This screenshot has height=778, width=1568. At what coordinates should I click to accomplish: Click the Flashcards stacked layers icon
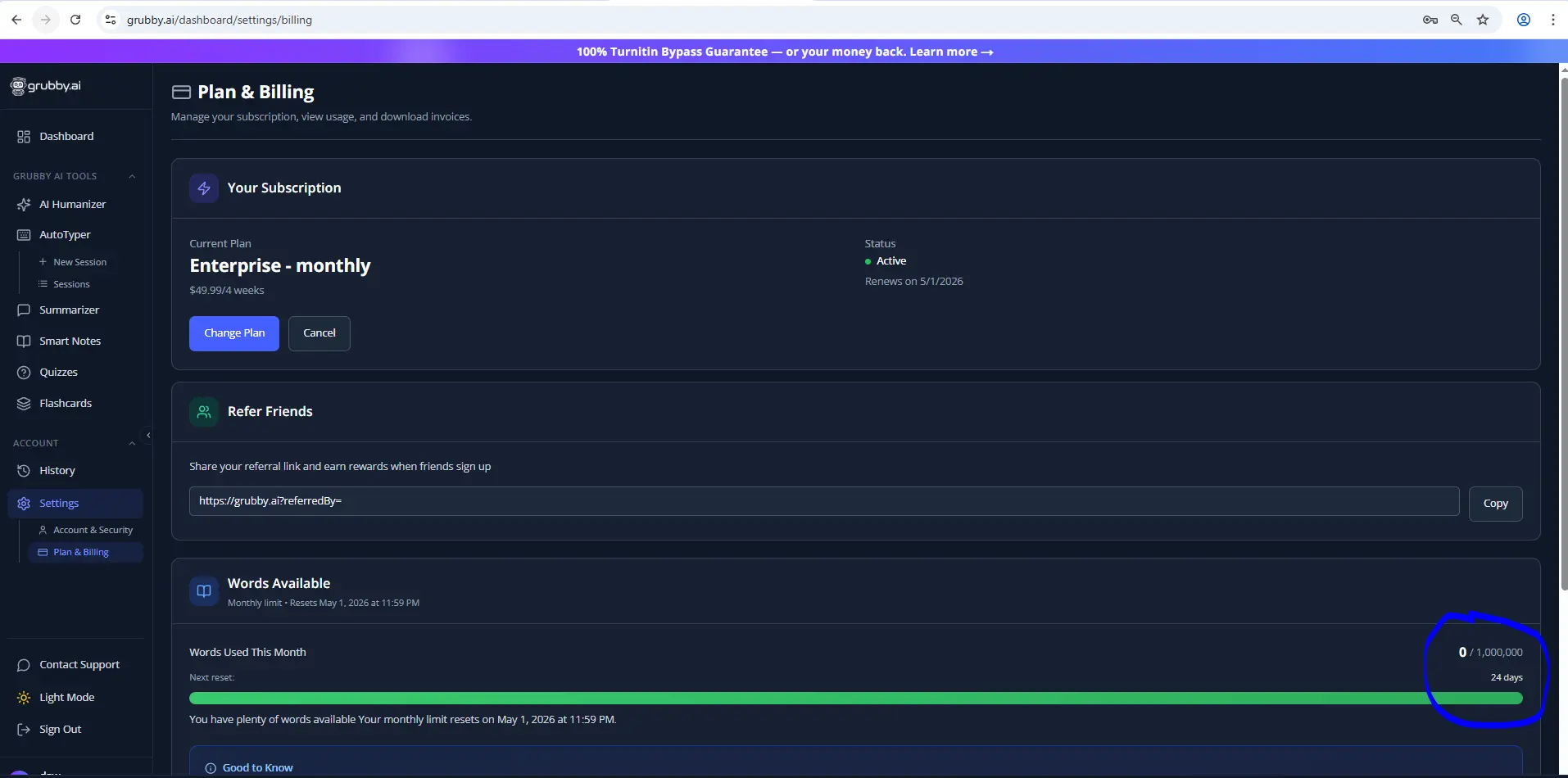[x=24, y=404]
